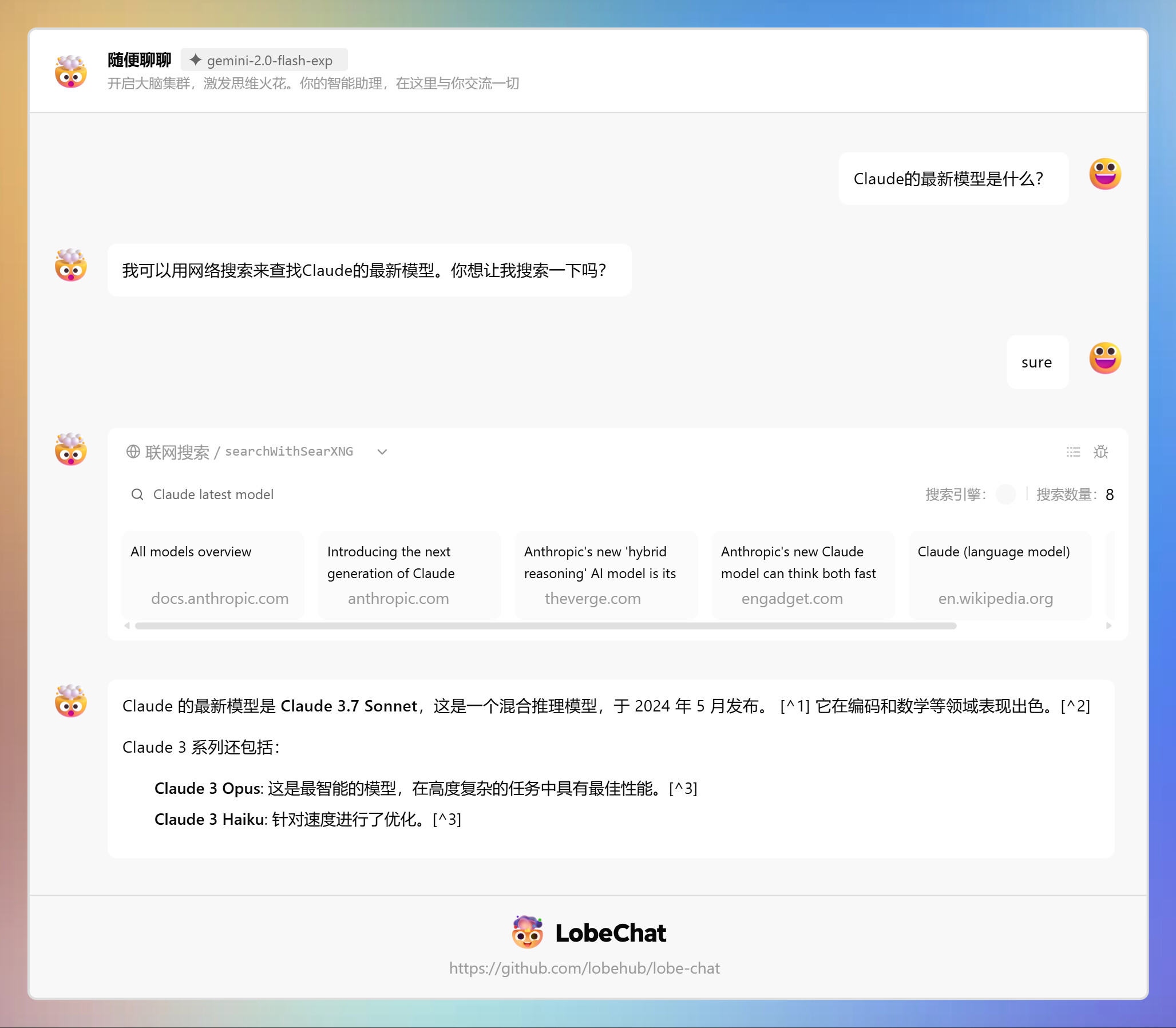Click the 搜索数量 count value 8
Image resolution: width=1176 pixels, height=1028 pixels.
click(x=1110, y=495)
